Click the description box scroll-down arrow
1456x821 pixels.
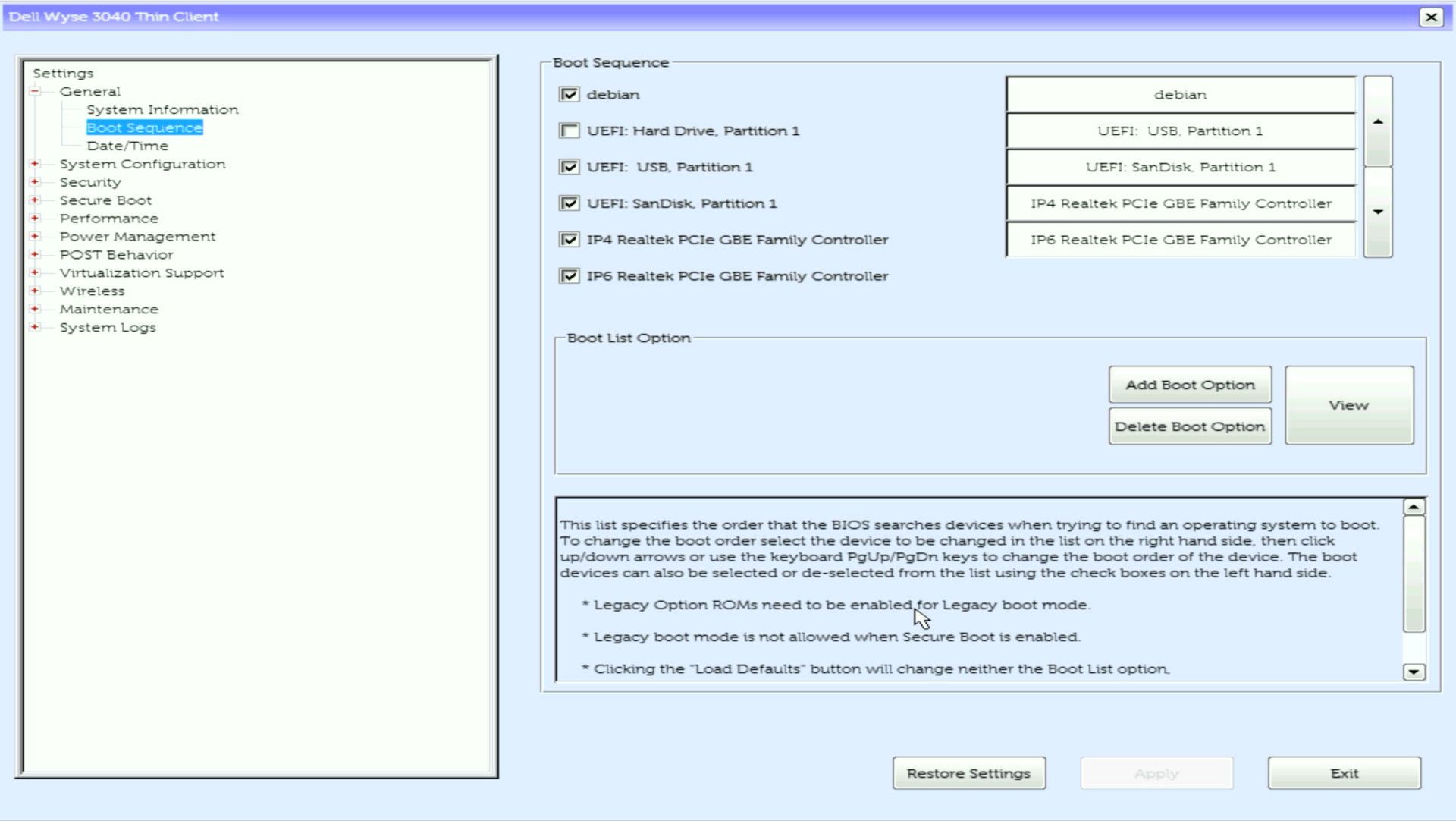(1414, 672)
